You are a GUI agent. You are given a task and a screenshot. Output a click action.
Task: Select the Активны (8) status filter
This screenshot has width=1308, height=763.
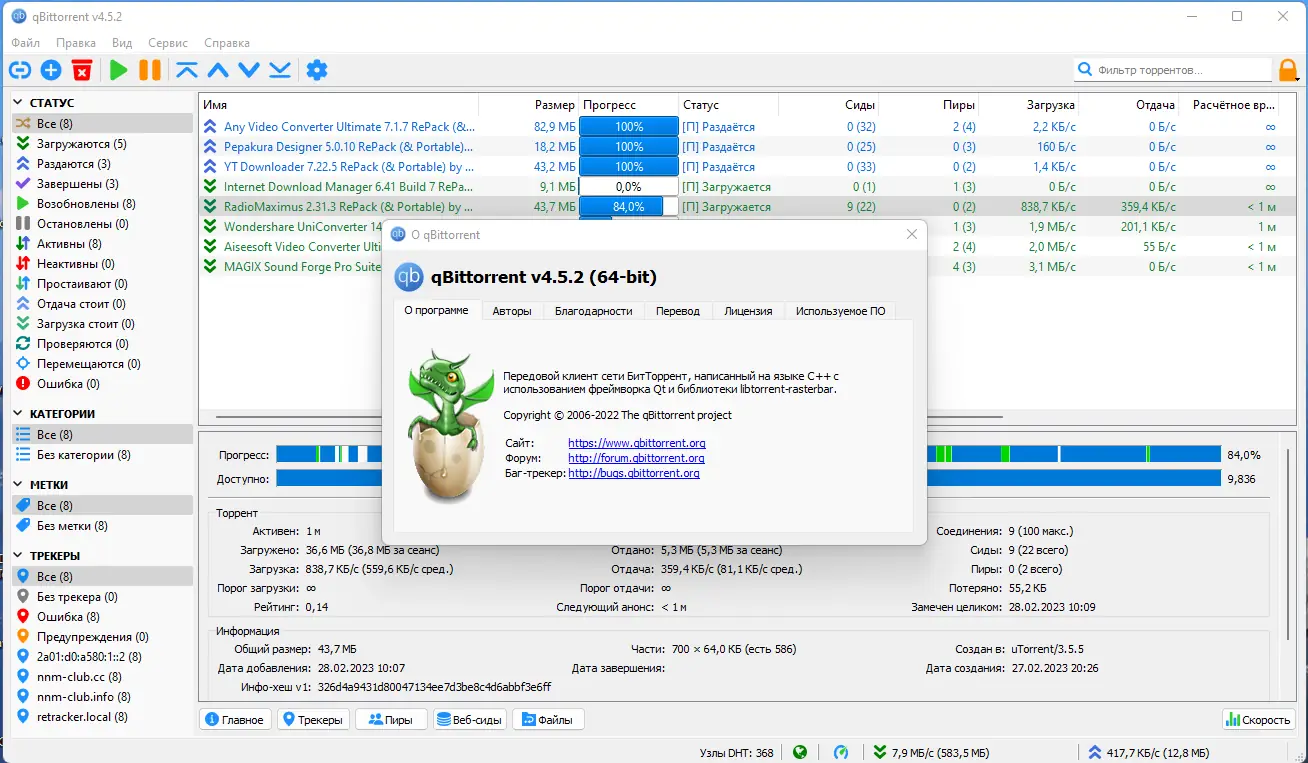pos(102,244)
